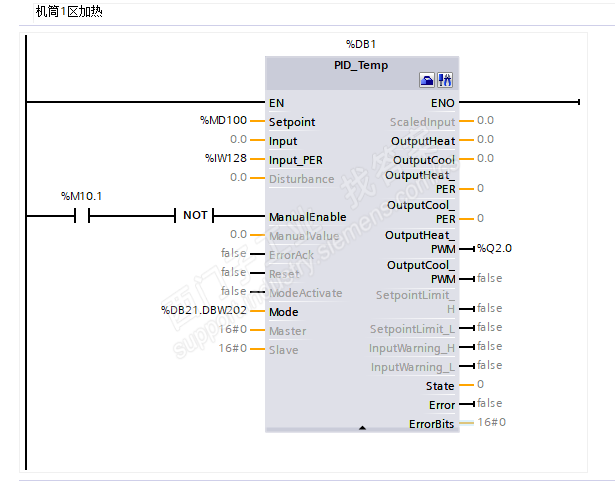
Task: Click the false value at SetpointLimit_L
Action: coord(489,327)
